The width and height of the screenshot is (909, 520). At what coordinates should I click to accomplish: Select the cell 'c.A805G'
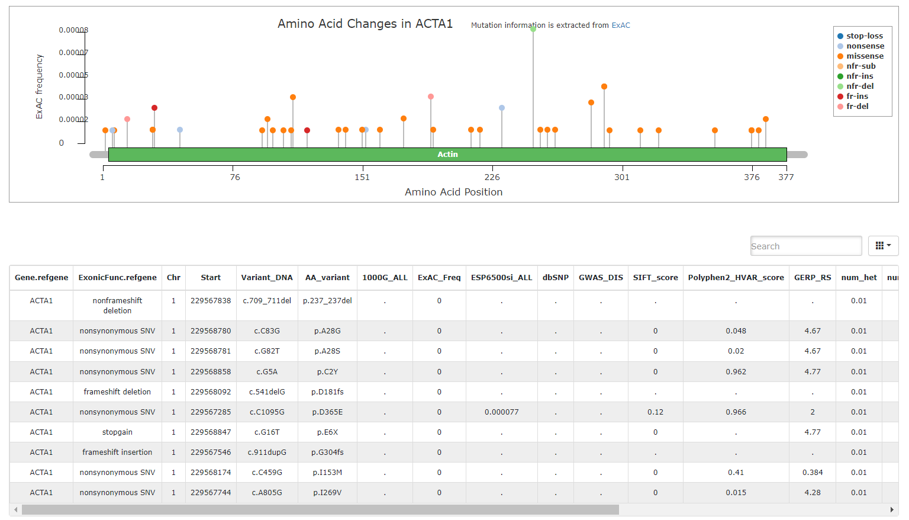click(x=267, y=493)
